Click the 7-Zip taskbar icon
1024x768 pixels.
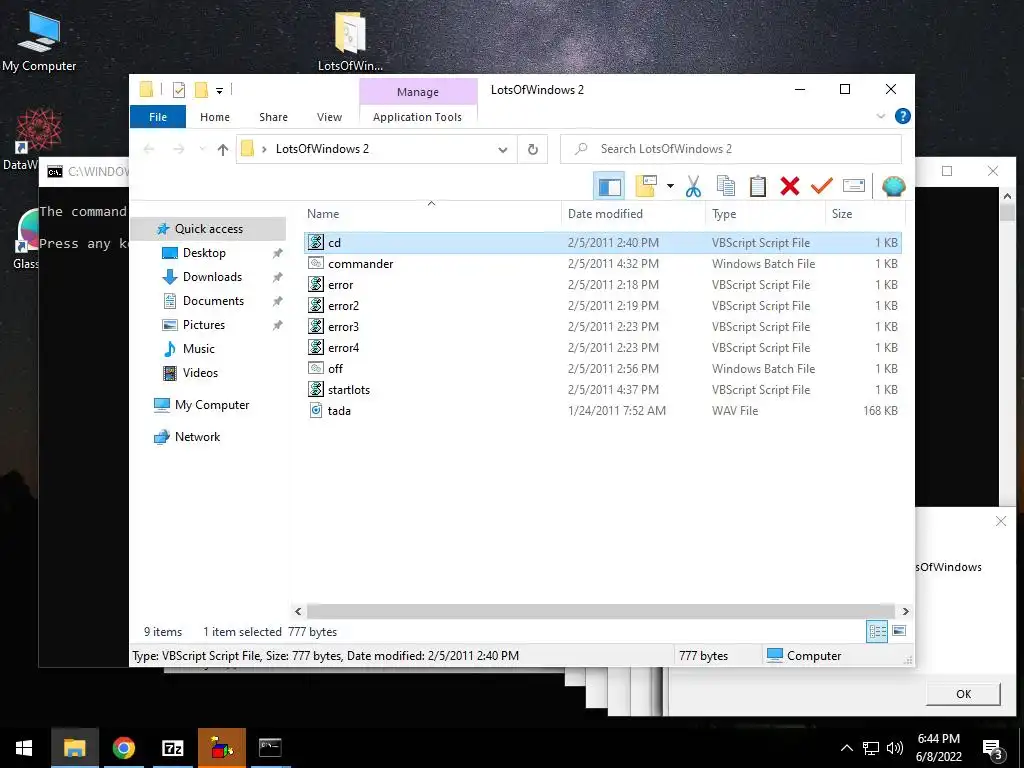pyautogui.click(x=172, y=748)
